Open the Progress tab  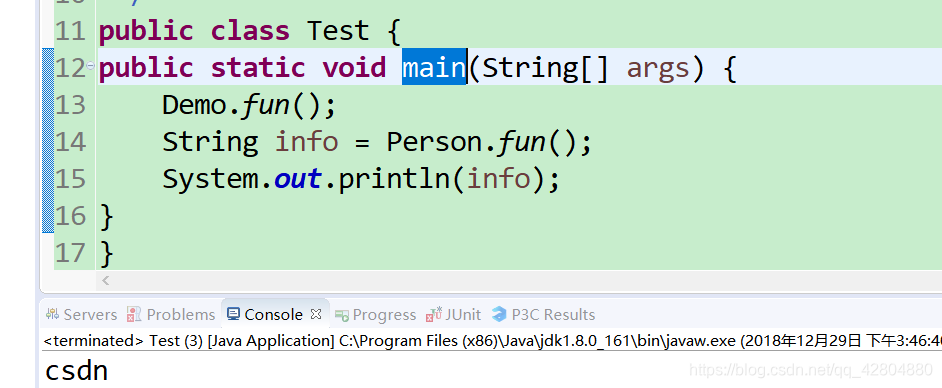coord(375,315)
